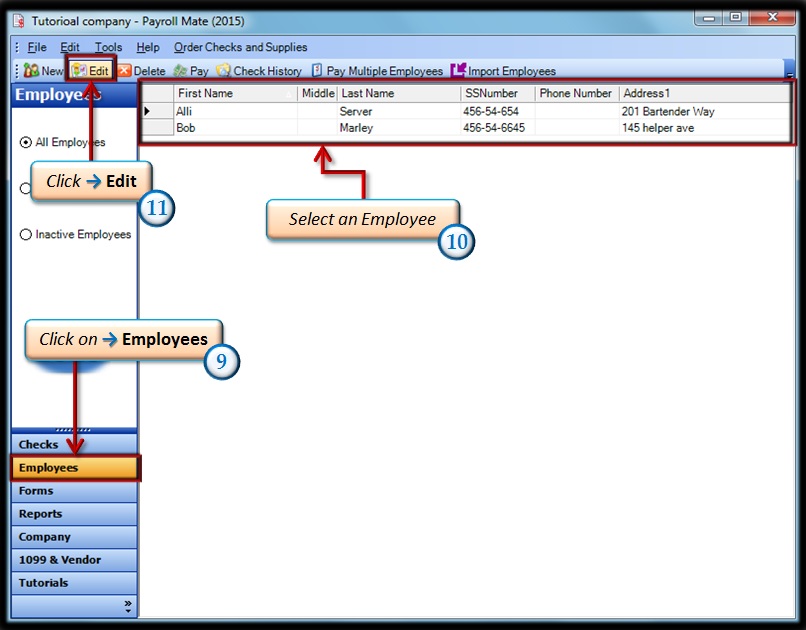Switch to the Checks navigation section
The width and height of the screenshot is (806, 630).
point(74,444)
